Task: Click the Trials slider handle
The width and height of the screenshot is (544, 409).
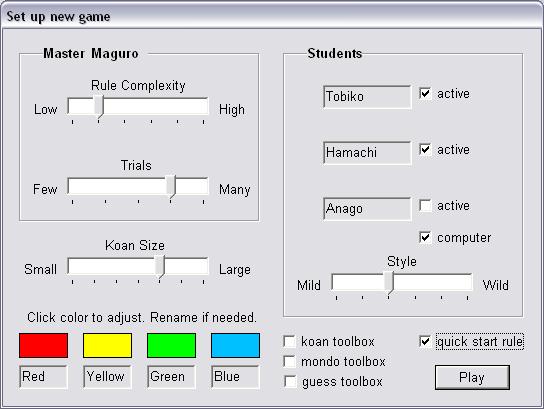Action: 171,187
